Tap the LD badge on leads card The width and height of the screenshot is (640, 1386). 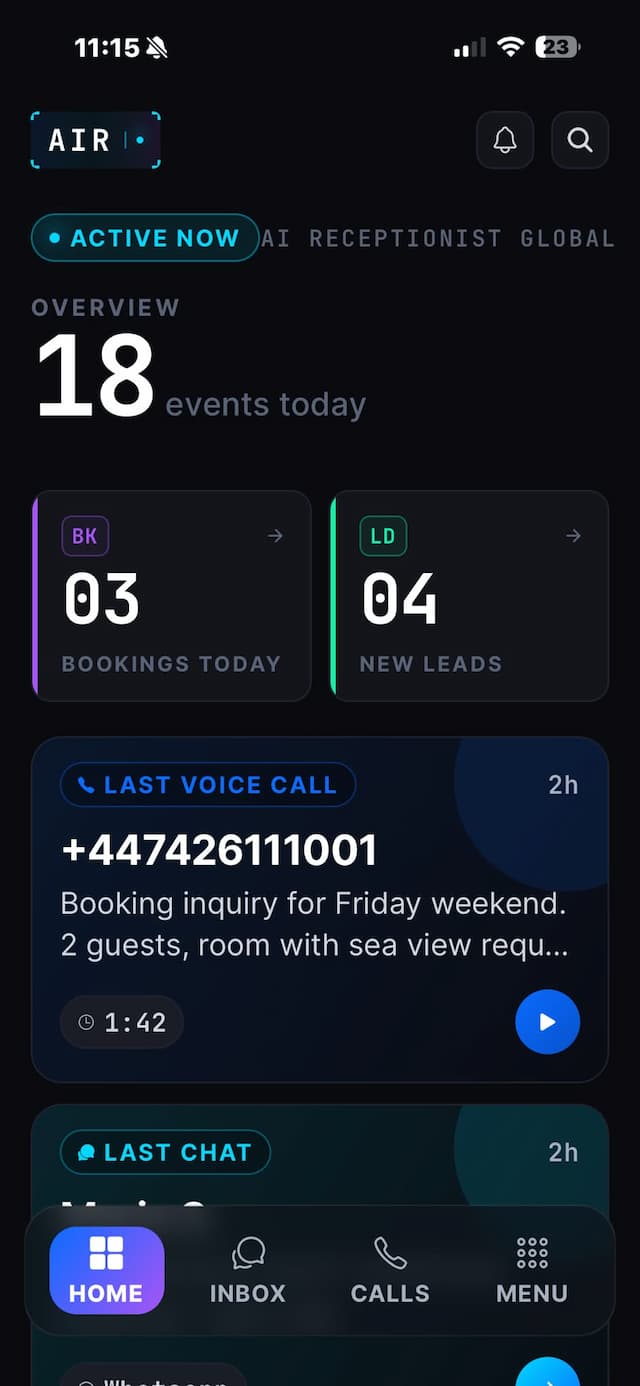[383, 536]
